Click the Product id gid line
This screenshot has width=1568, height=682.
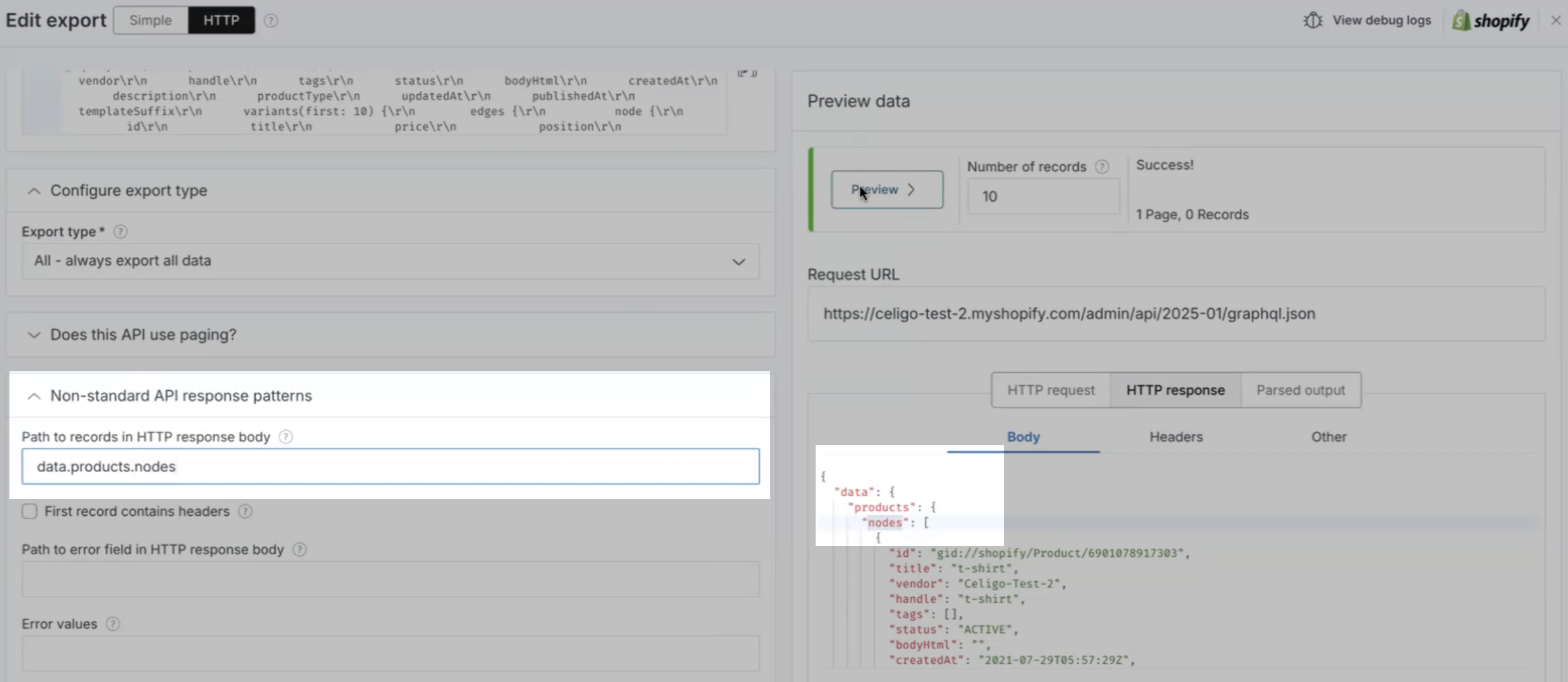coord(1039,553)
